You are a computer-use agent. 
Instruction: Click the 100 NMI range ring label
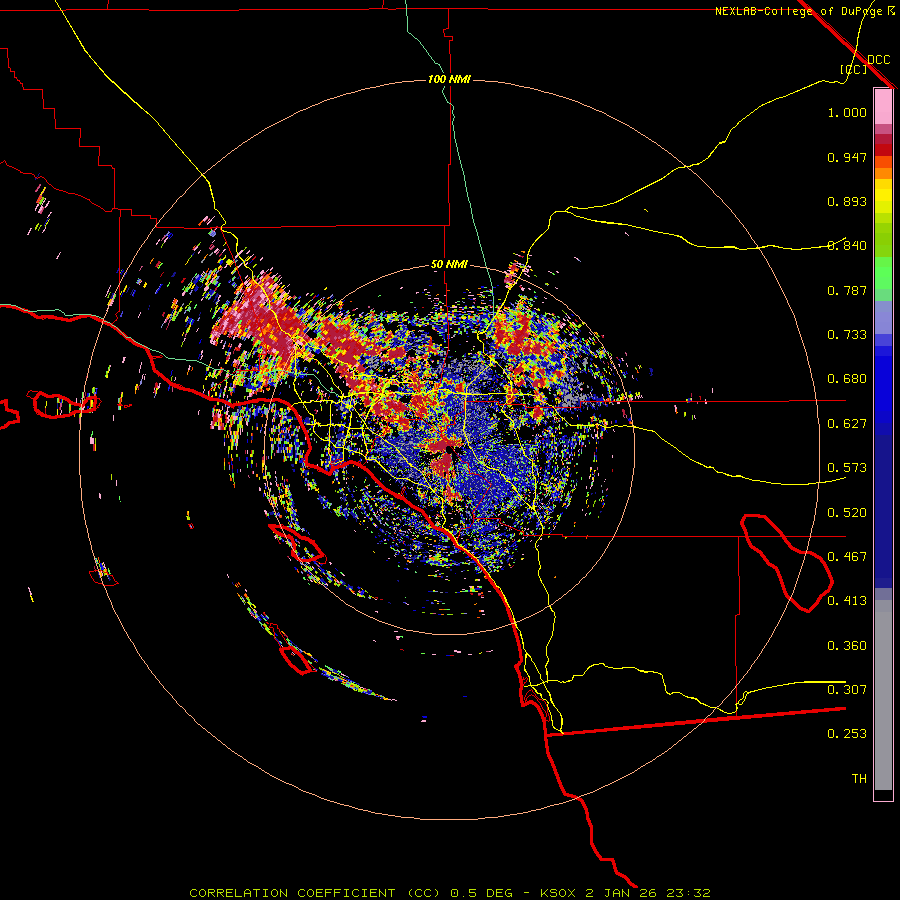click(x=449, y=79)
